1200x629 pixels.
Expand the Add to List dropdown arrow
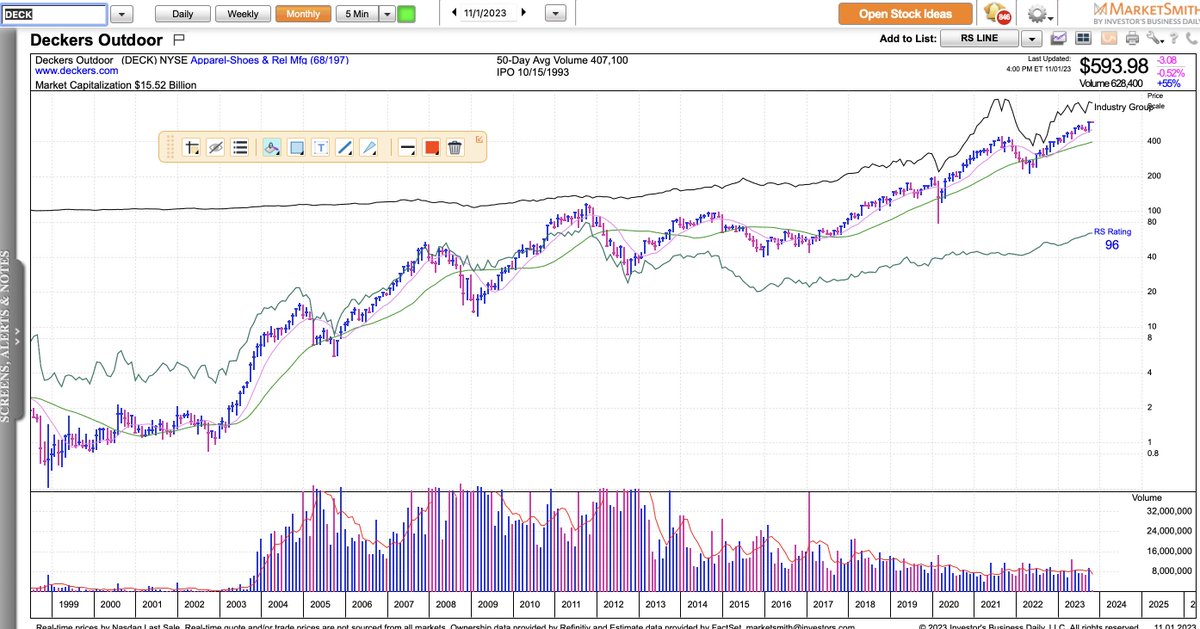[x=1032, y=39]
